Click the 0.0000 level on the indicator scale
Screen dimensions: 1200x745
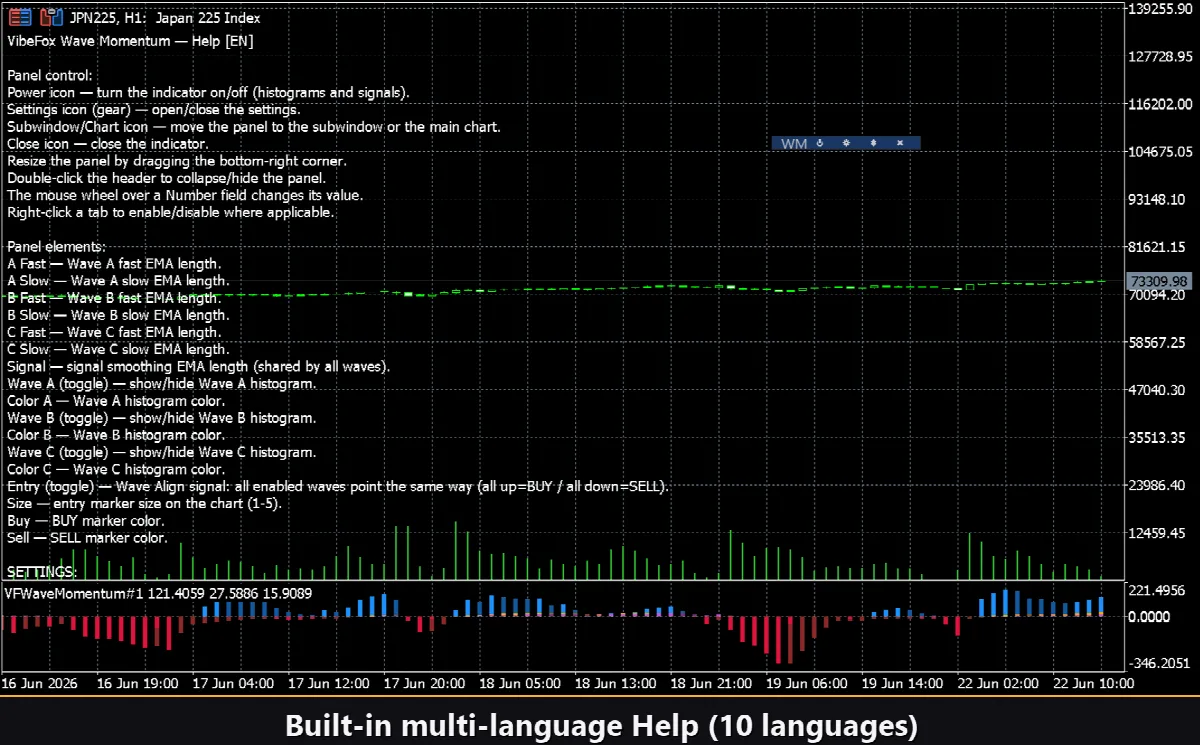click(x=1149, y=616)
